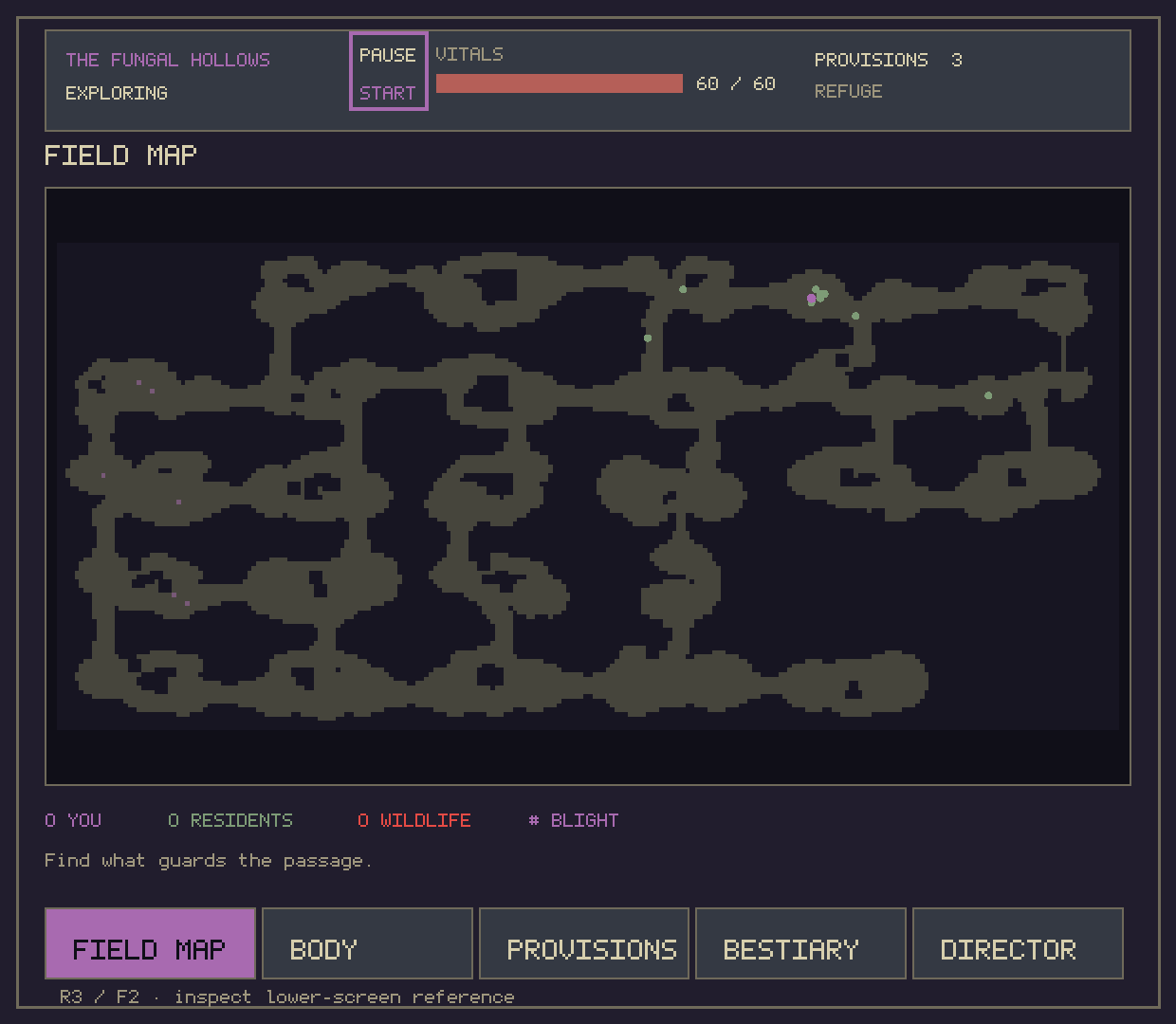
Task: Click the R3 / F2 inspect hint
Action: tap(287, 997)
